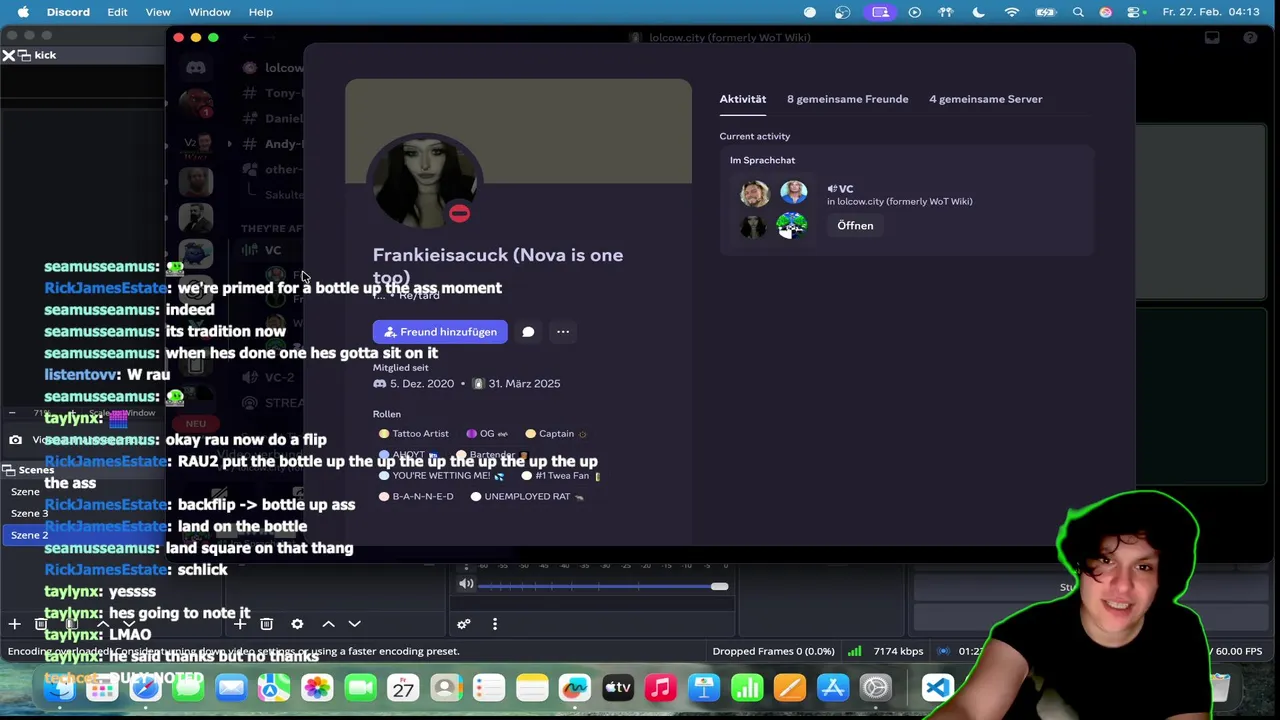Viewport: 1280px width, 720px height.
Task: Add a new scene with plus icon
Action: click(15, 624)
